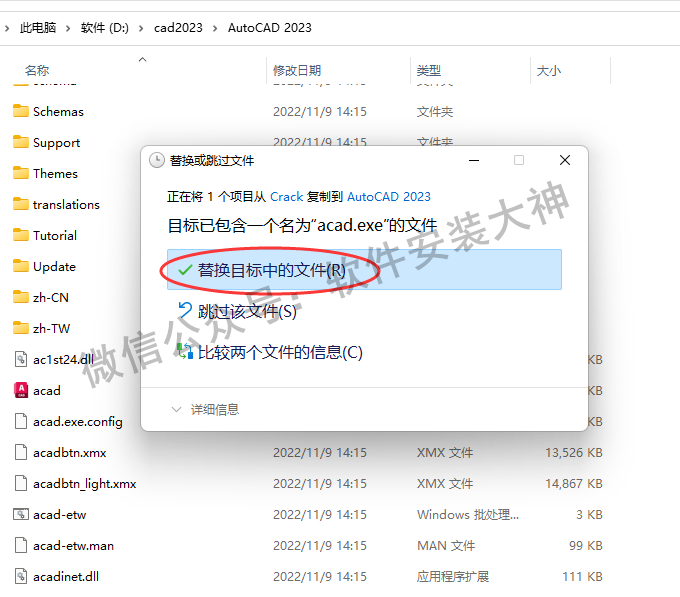
Task: Select the Themes folder name
Action: coord(55,173)
